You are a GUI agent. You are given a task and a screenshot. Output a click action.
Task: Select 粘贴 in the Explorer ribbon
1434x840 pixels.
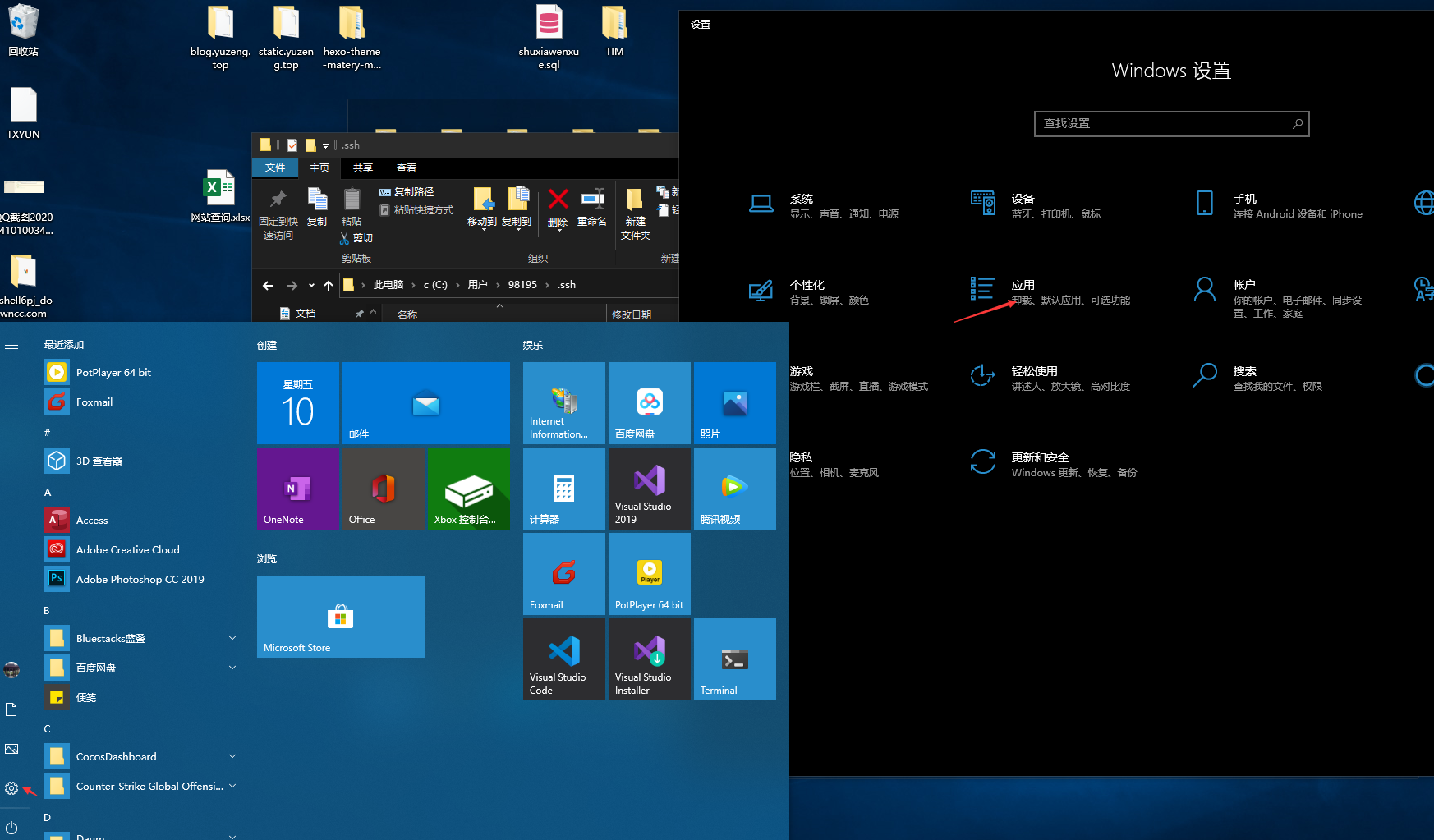pos(352,209)
